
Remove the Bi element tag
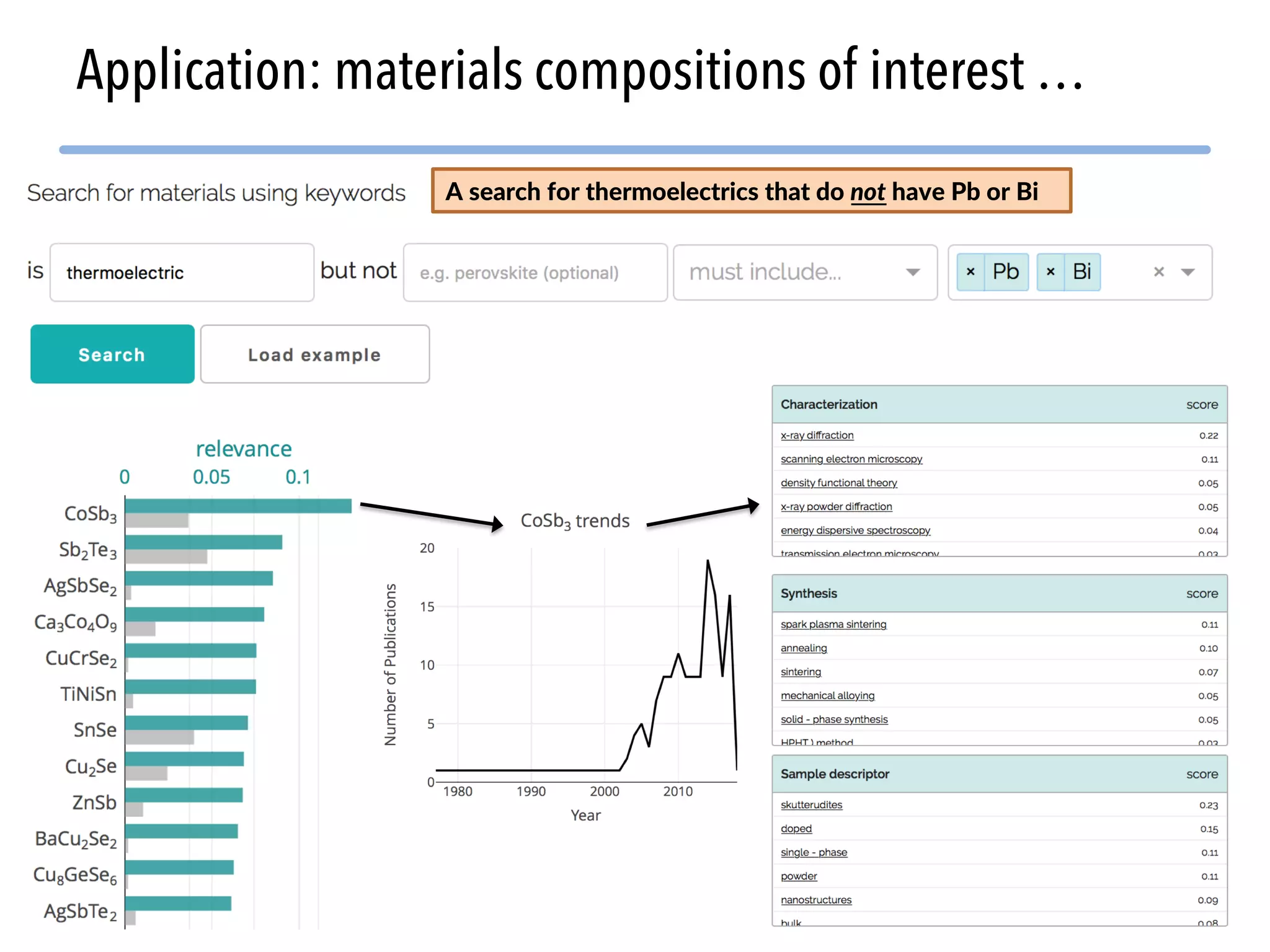click(1050, 272)
